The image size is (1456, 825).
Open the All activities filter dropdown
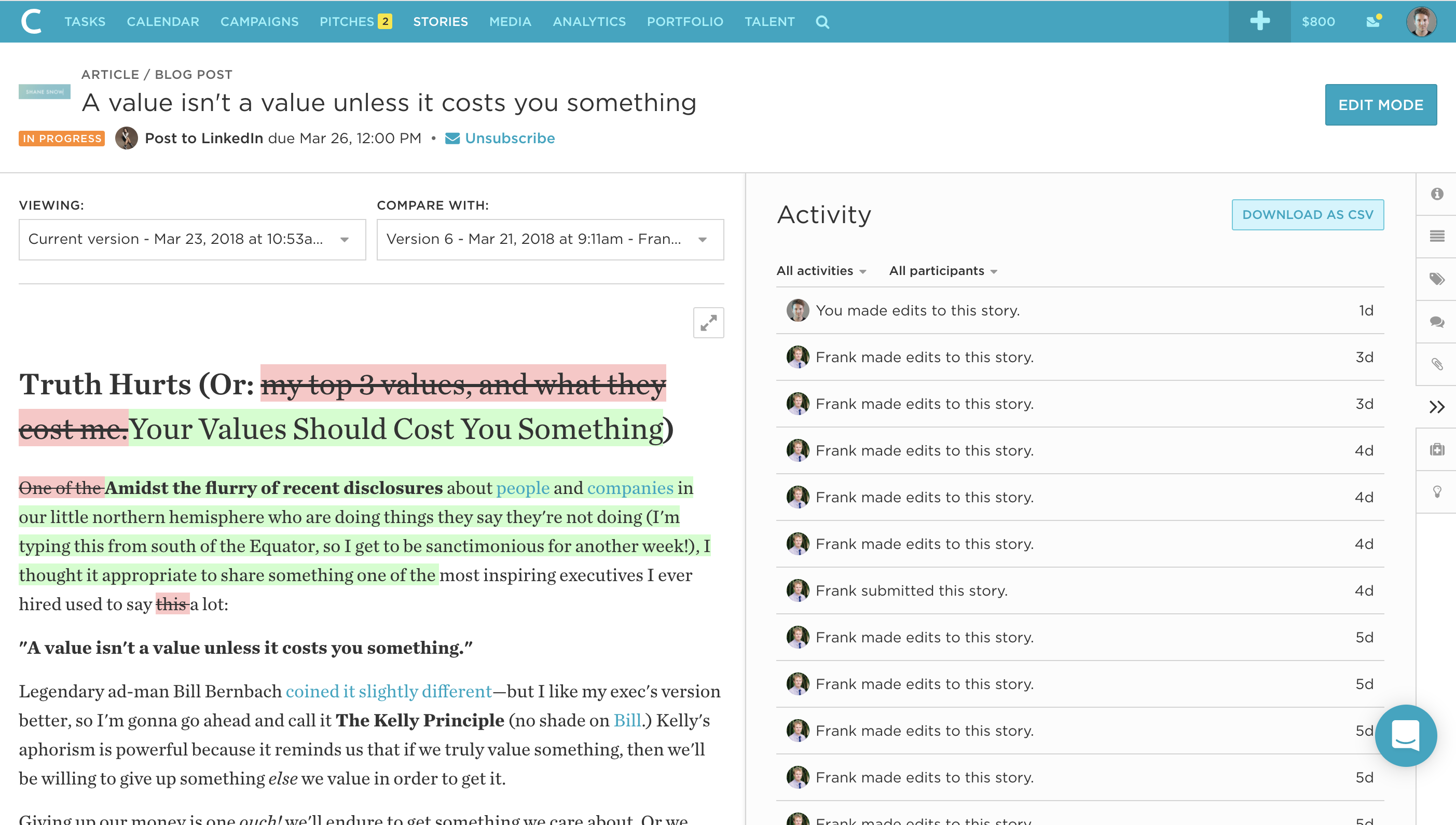[x=821, y=271]
